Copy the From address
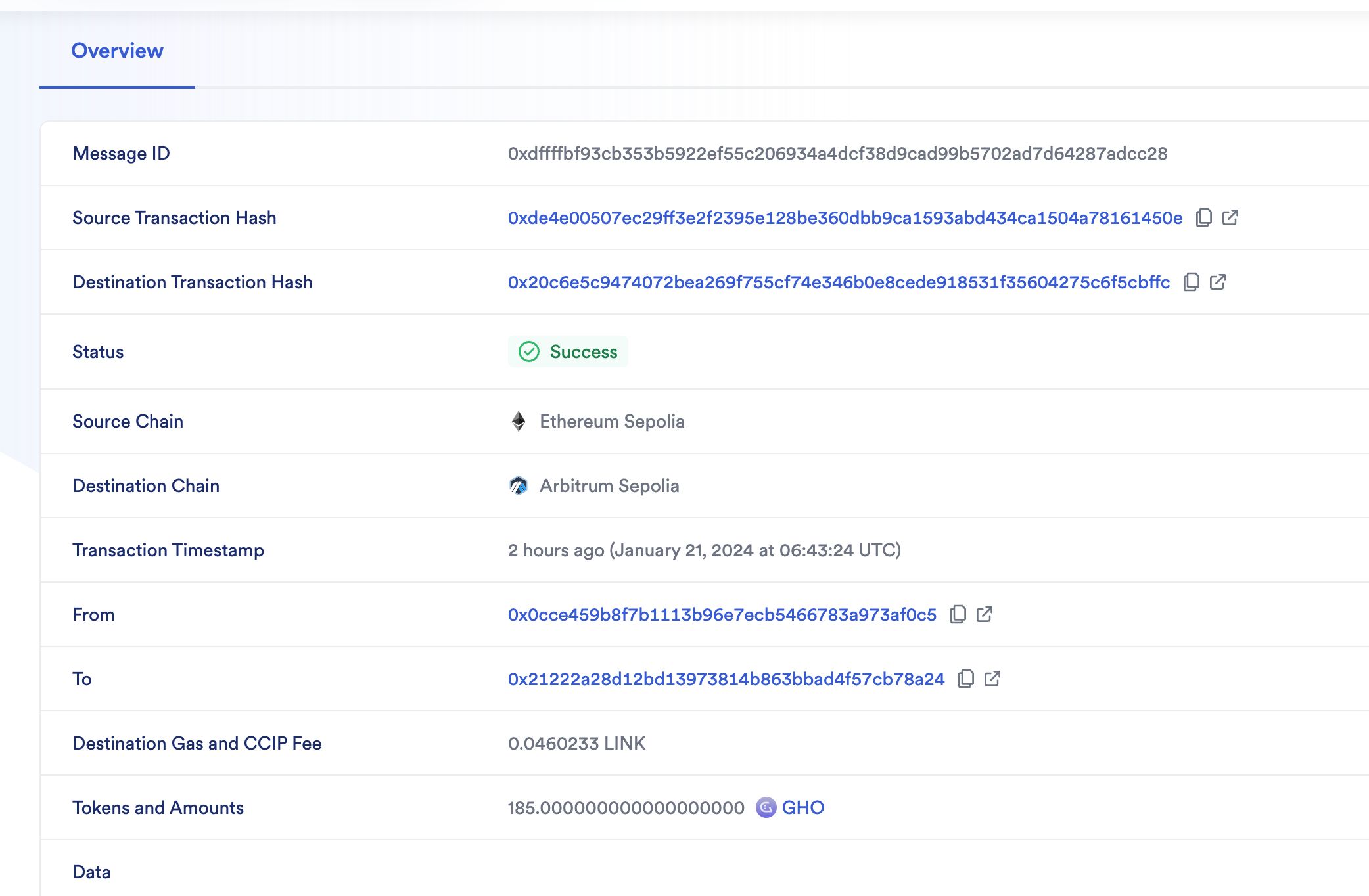1369x896 pixels. pyautogui.click(x=958, y=614)
